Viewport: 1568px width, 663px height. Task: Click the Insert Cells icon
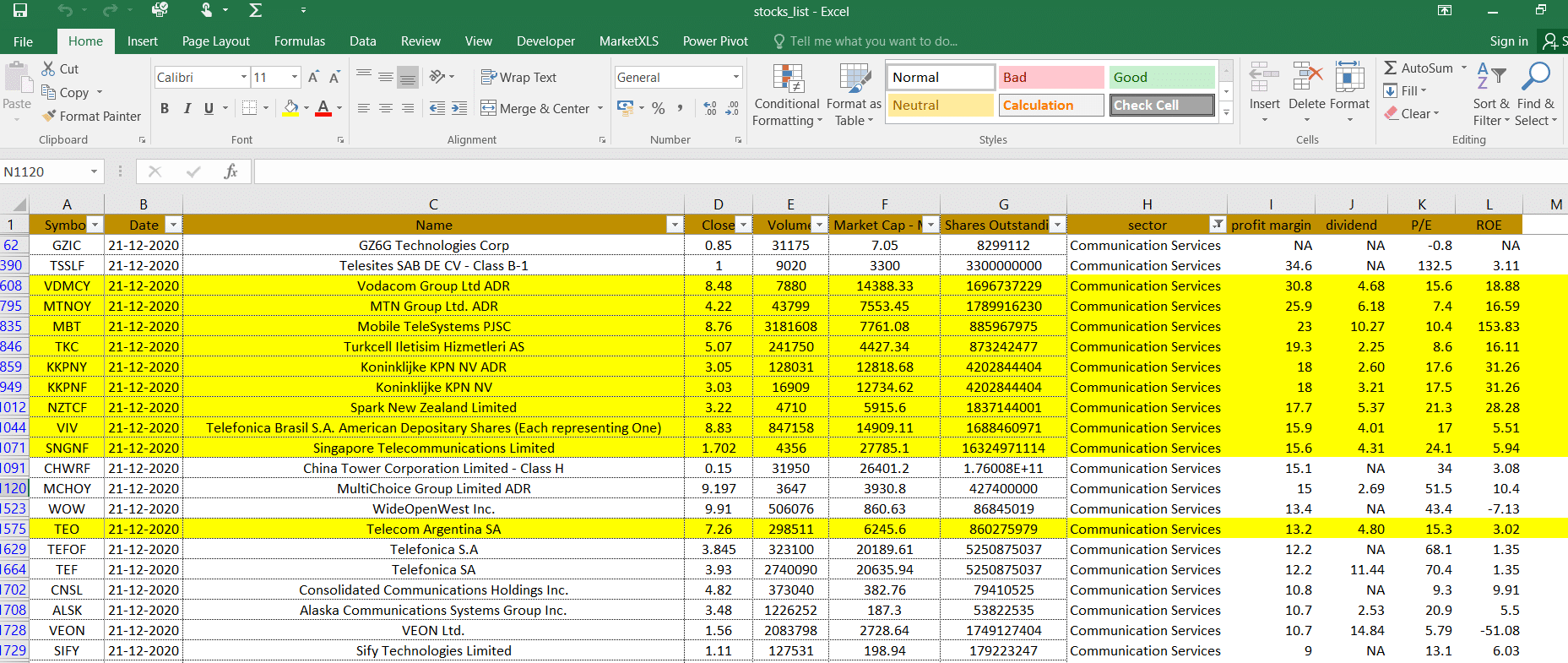point(1264,77)
